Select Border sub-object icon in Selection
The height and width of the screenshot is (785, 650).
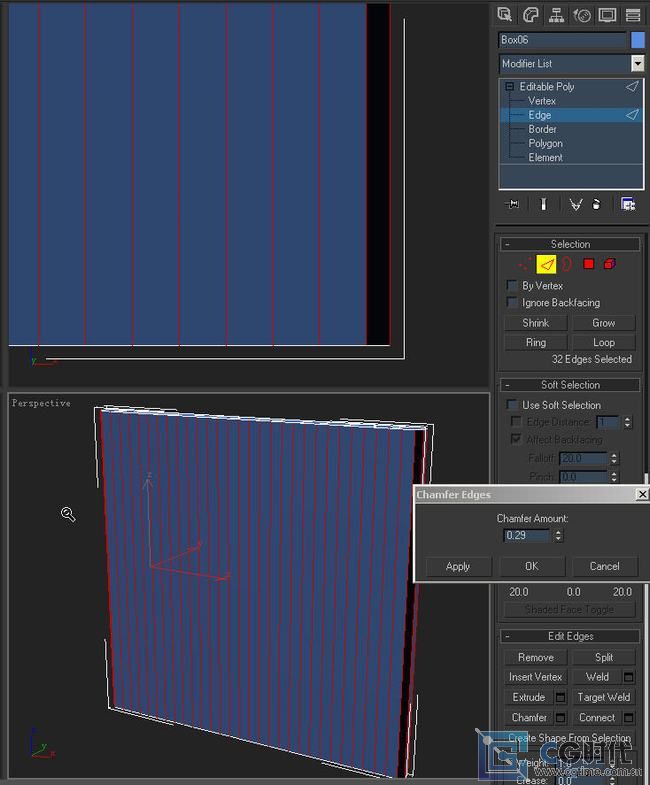click(566, 264)
